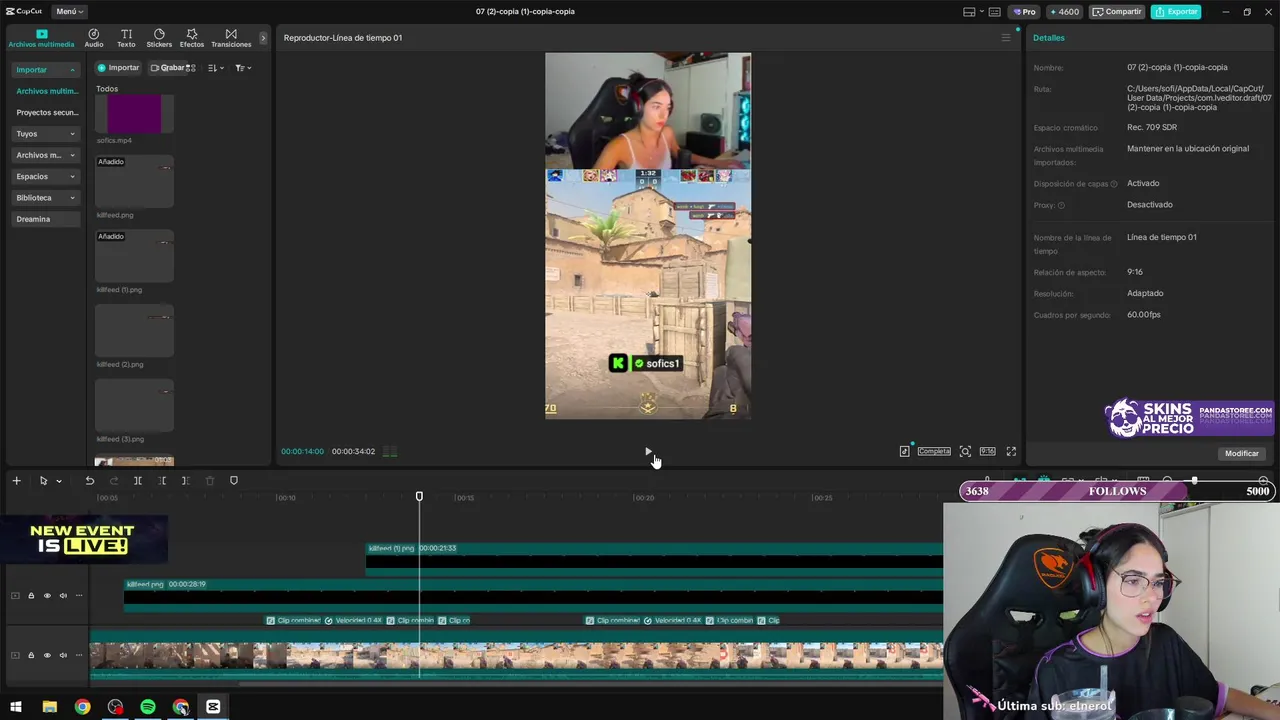Open the sort order dropdown
Screen dimensions: 1280x720
[x=215, y=68]
